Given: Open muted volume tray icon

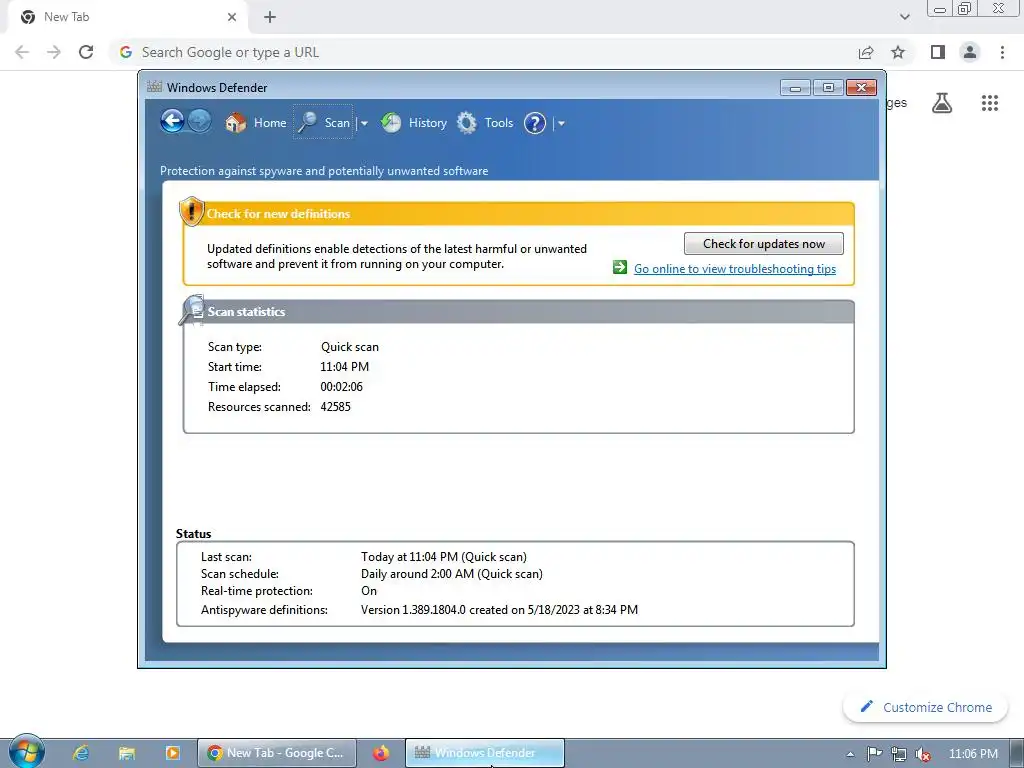Looking at the screenshot, I should (922, 754).
